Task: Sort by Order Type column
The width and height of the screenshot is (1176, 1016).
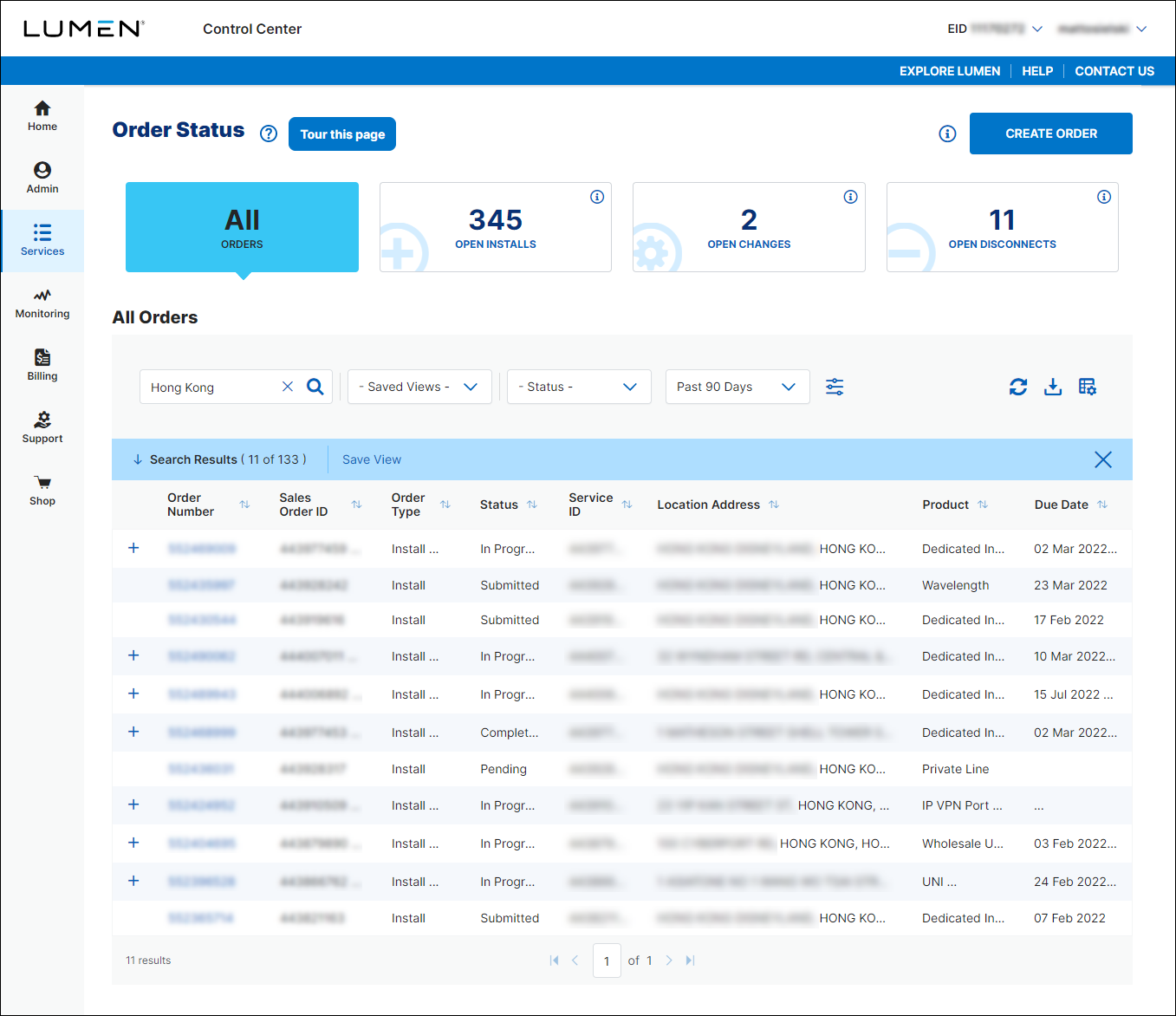Action: coord(445,505)
